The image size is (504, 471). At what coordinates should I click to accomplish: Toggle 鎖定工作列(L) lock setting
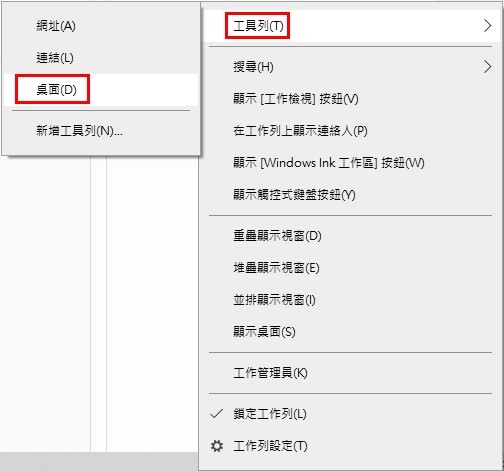351,414
